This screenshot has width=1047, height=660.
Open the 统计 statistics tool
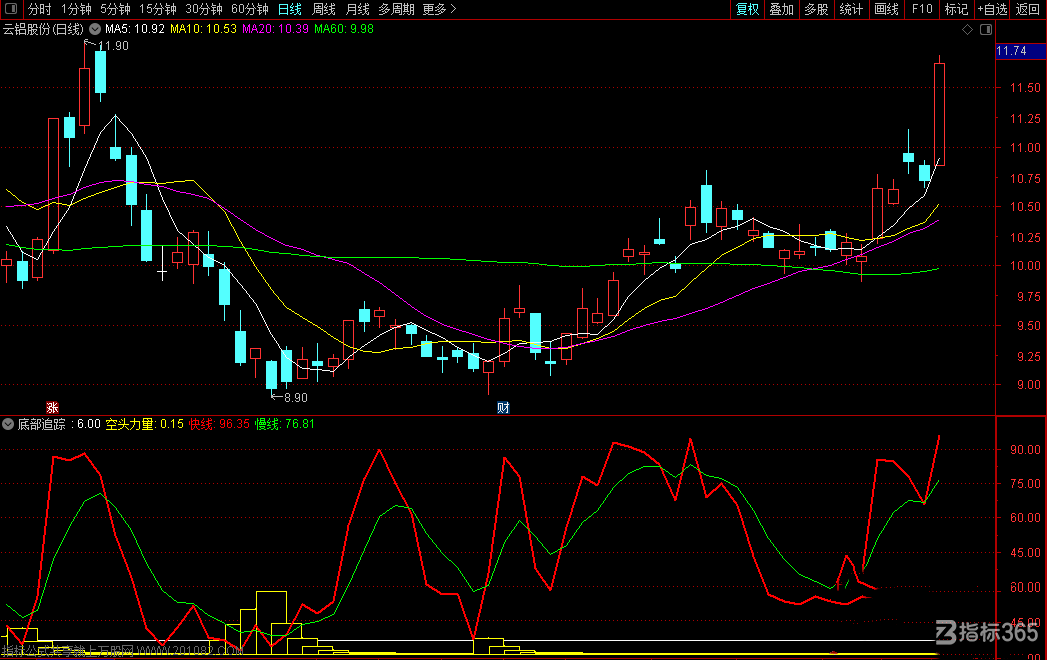pos(851,9)
